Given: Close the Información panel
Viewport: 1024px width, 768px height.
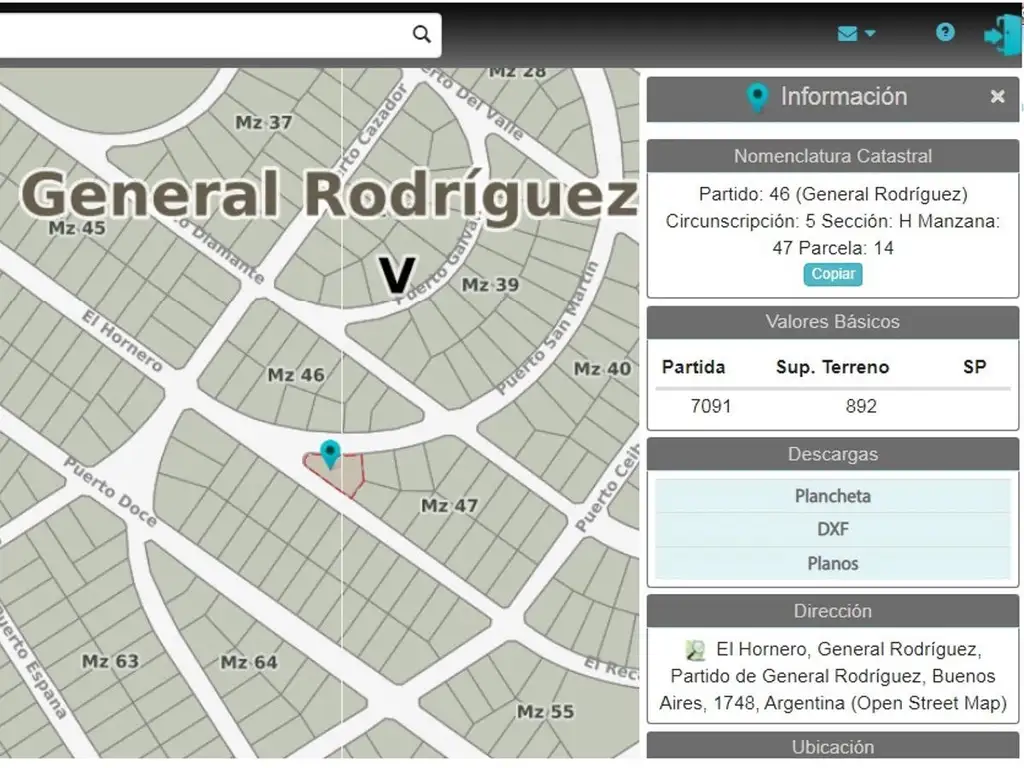Looking at the screenshot, I should [997, 97].
